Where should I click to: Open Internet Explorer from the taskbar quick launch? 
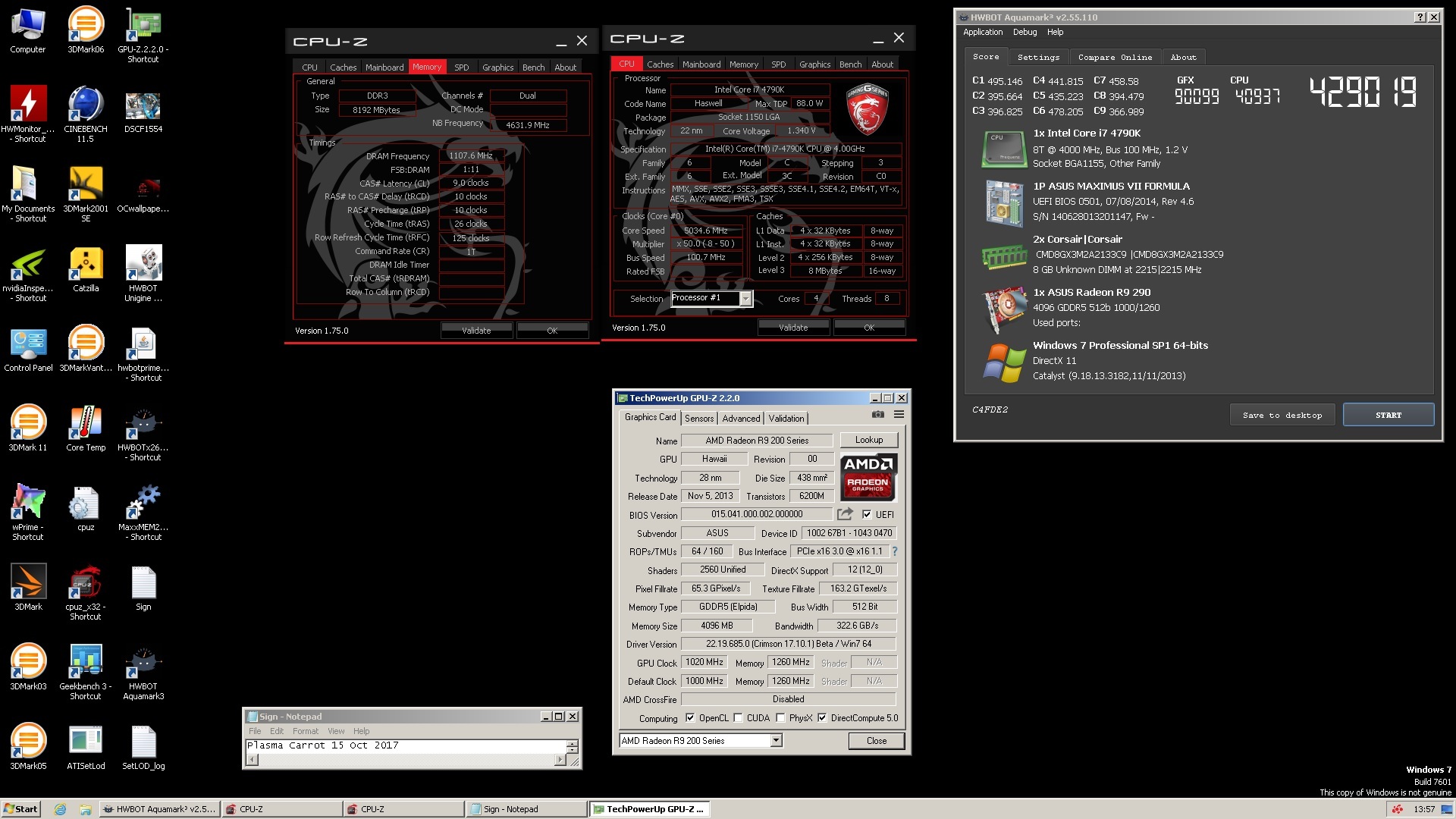pyautogui.click(x=60, y=809)
